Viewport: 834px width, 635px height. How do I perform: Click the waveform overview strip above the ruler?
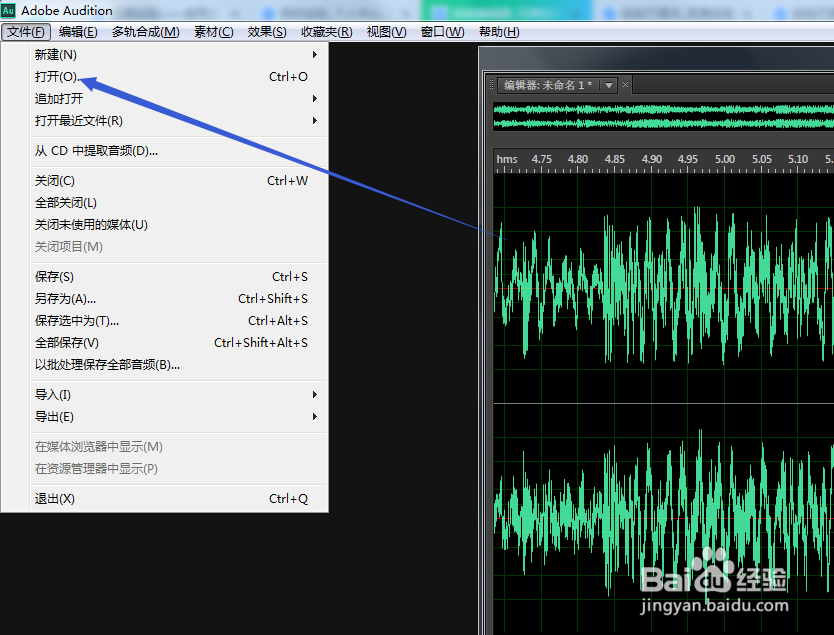[660, 118]
